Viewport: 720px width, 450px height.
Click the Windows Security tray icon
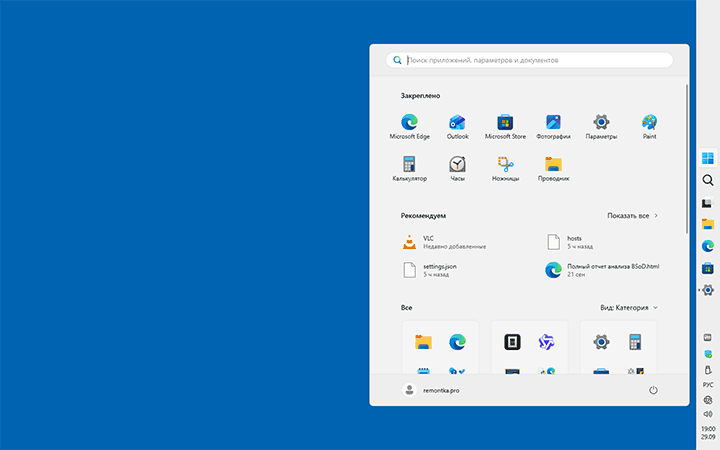(x=708, y=354)
